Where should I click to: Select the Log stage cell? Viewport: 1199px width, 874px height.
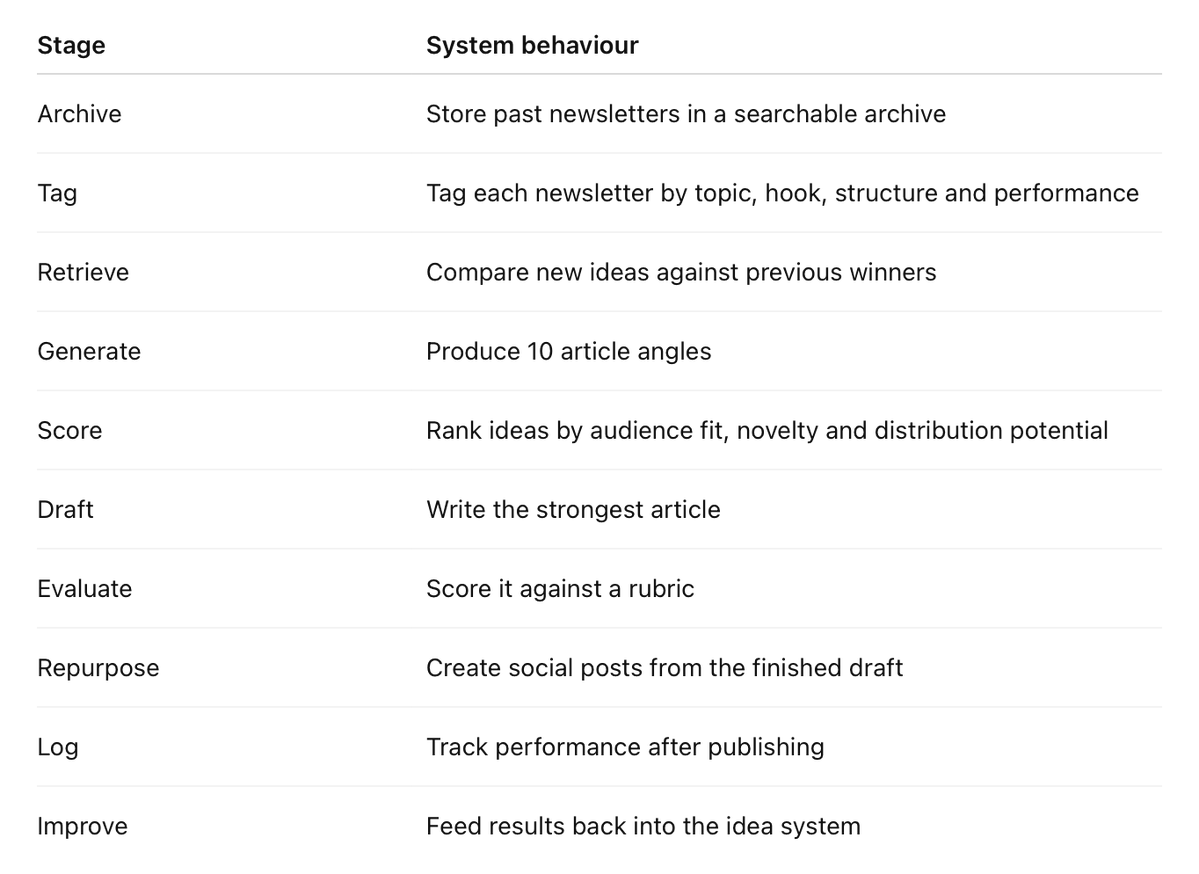(x=58, y=747)
